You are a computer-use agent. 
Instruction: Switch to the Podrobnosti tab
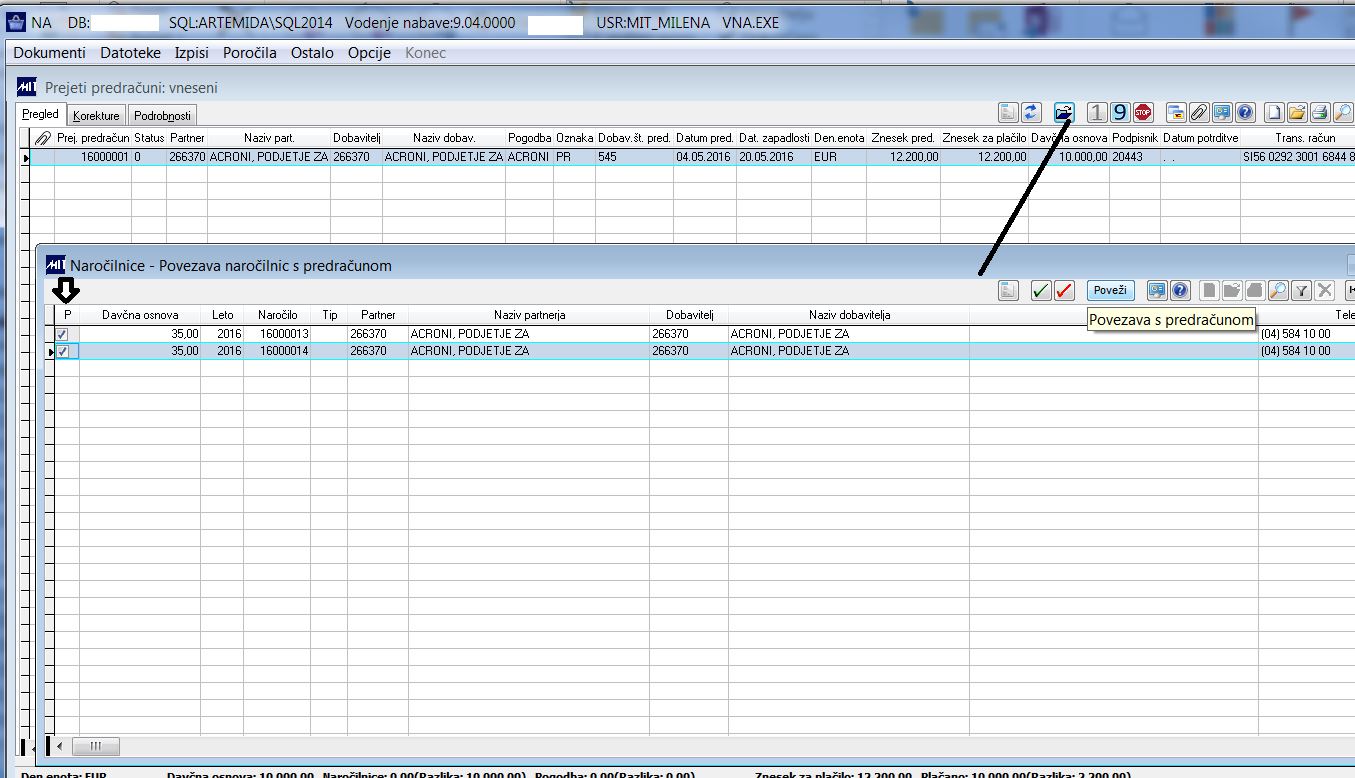tap(162, 116)
